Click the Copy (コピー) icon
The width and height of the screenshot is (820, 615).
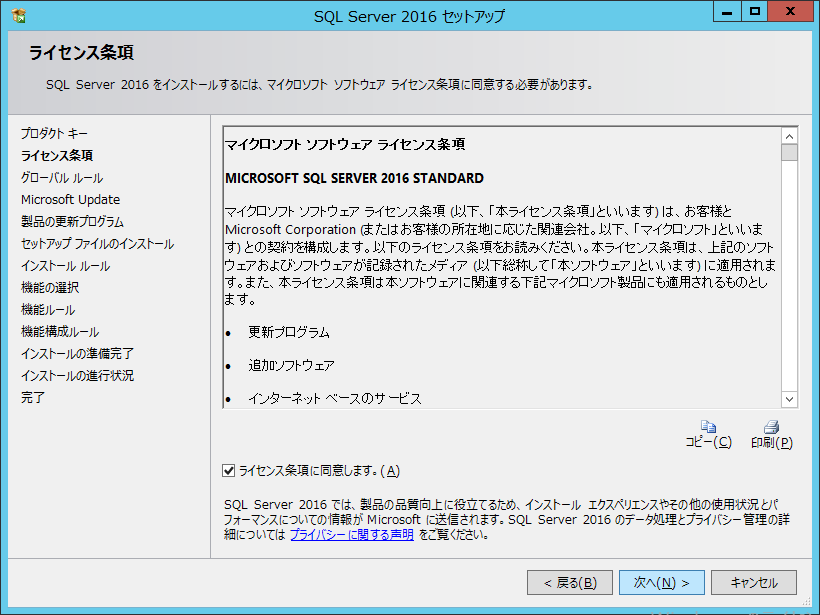coord(708,427)
